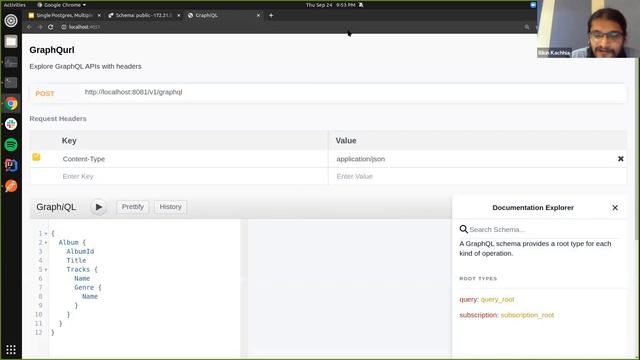
Task: Launch Chrome from the dock
Action: tap(11, 104)
